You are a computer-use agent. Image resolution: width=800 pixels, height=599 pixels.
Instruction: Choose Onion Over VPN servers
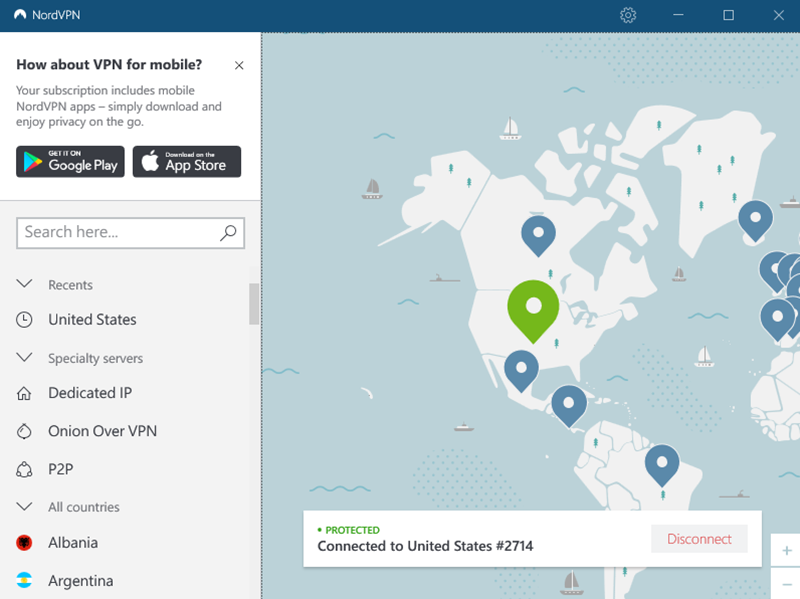click(103, 431)
